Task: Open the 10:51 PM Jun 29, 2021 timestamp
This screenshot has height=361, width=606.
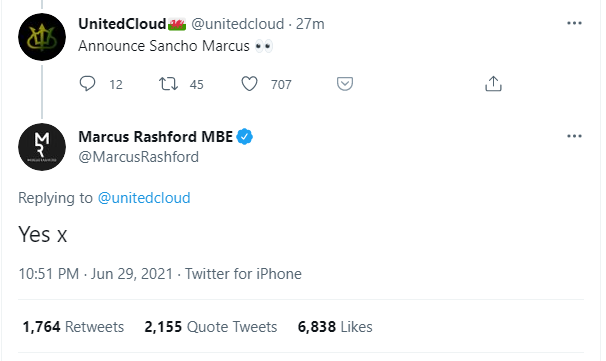Action: click(x=95, y=274)
